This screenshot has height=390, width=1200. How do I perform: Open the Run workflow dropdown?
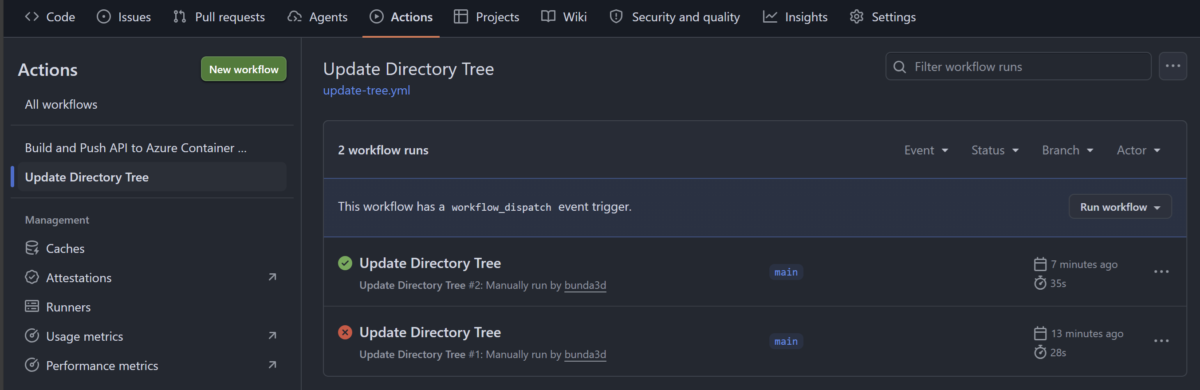pos(1120,207)
